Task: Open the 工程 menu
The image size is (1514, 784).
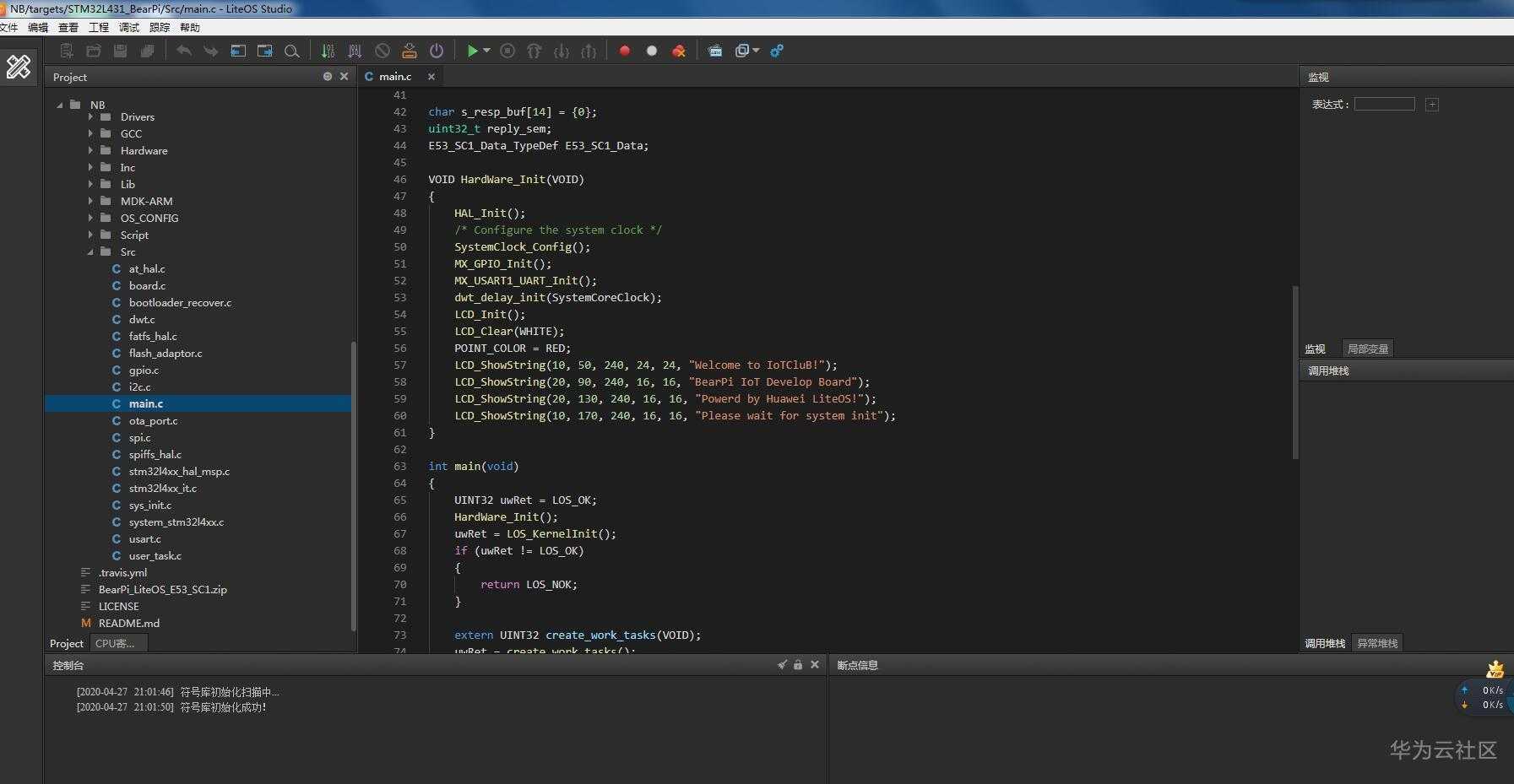Action: point(99,27)
